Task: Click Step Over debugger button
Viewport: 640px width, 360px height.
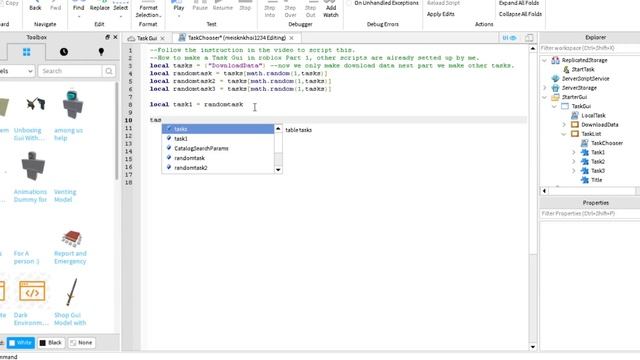Action: (x=290, y=9)
